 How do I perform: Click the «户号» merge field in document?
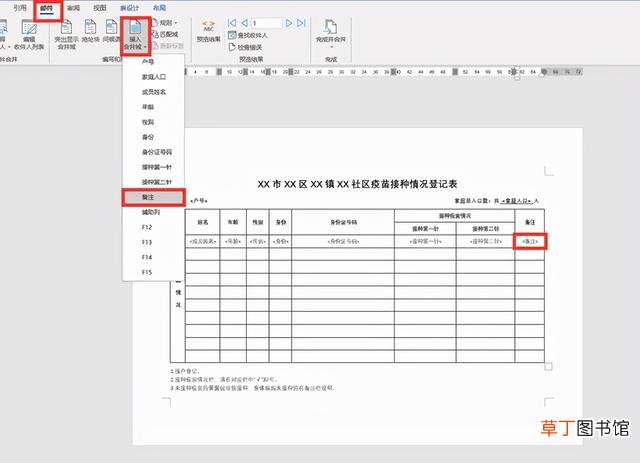pos(199,201)
